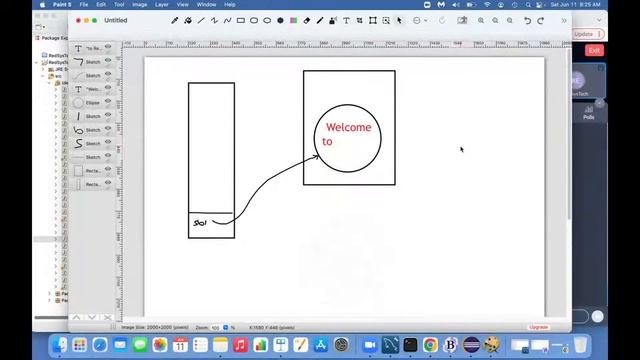Move selected layer down arrow

pyautogui.click(x=92, y=317)
